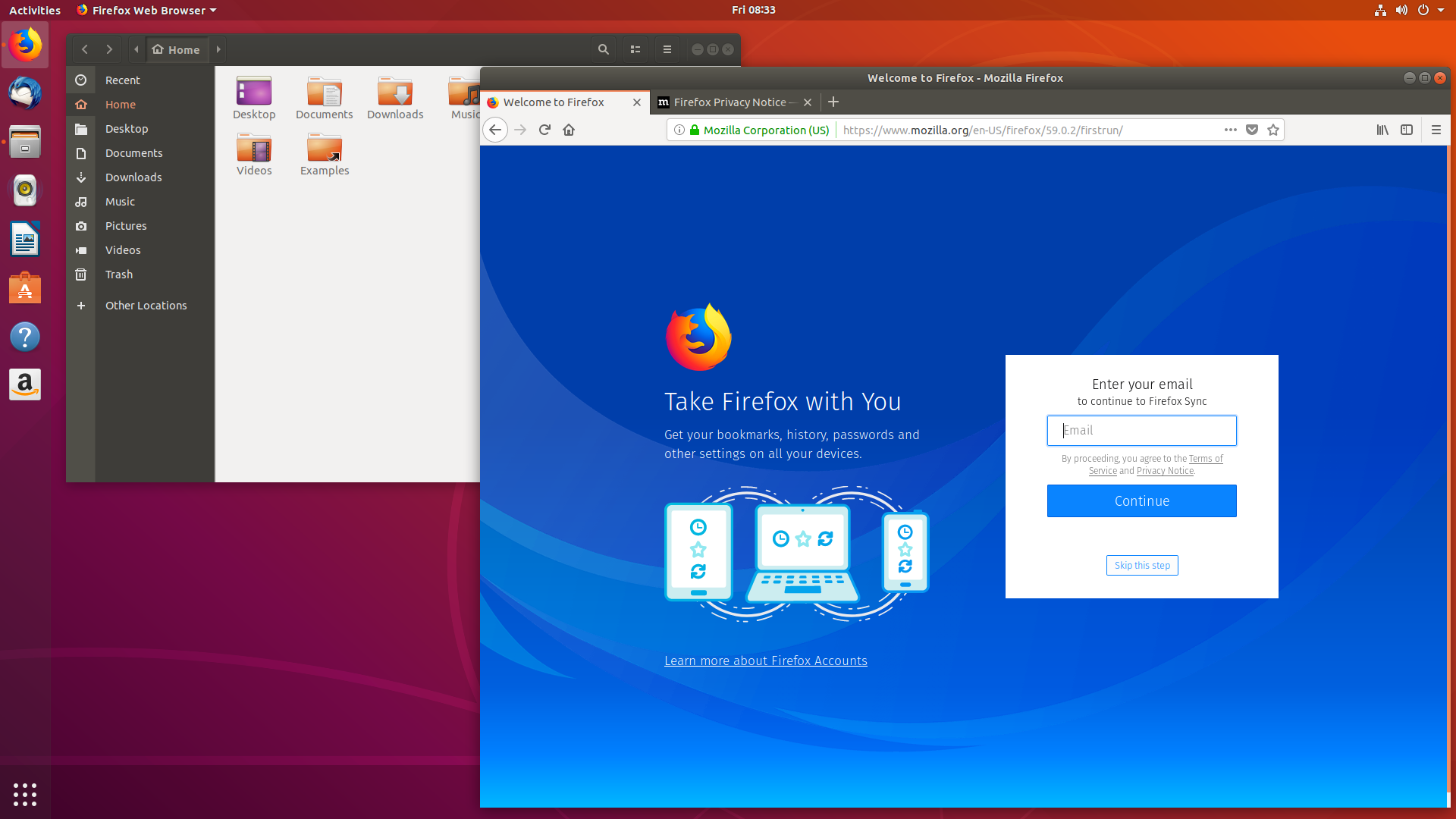Click the Firefox back arrow button
This screenshot has width=1456, height=819.
495,130
